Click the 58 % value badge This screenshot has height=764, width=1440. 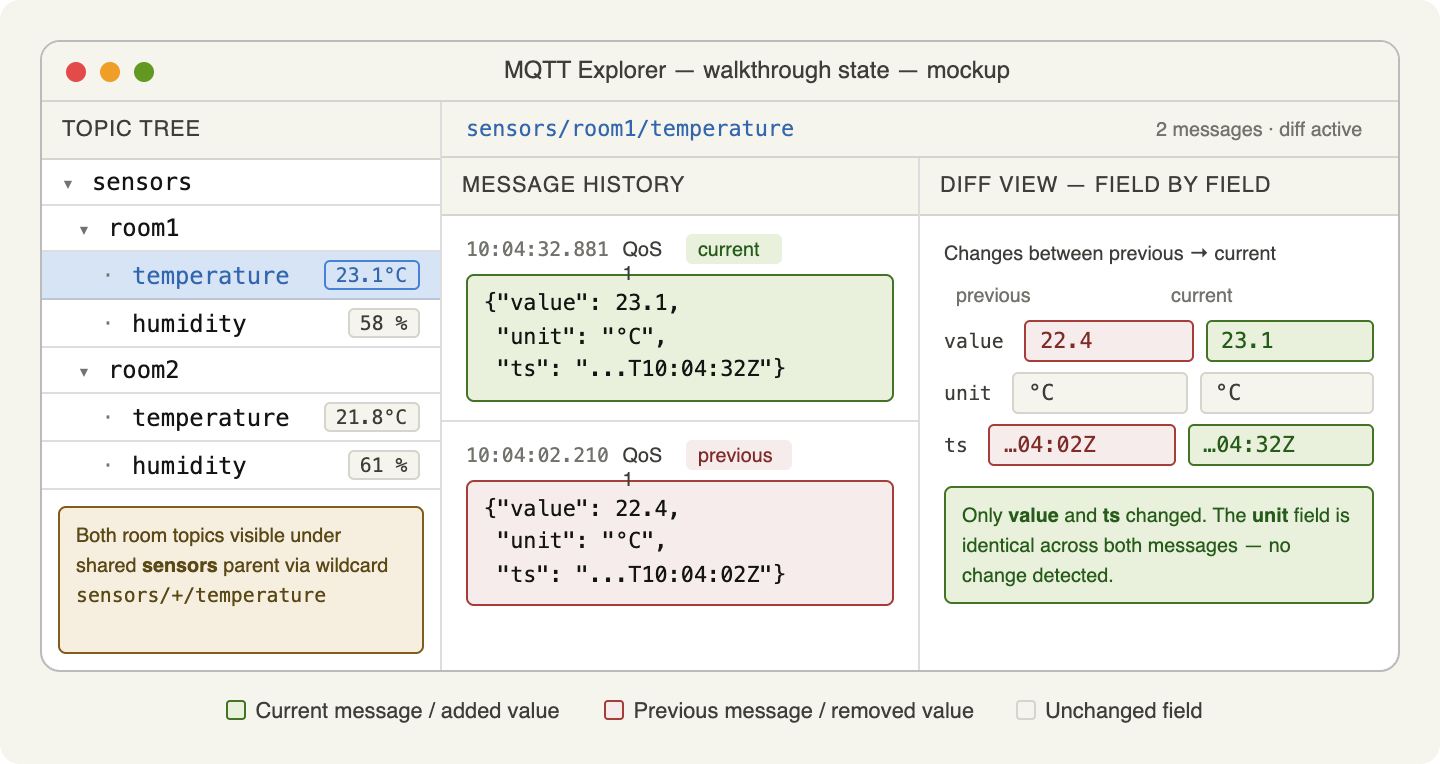click(x=384, y=324)
